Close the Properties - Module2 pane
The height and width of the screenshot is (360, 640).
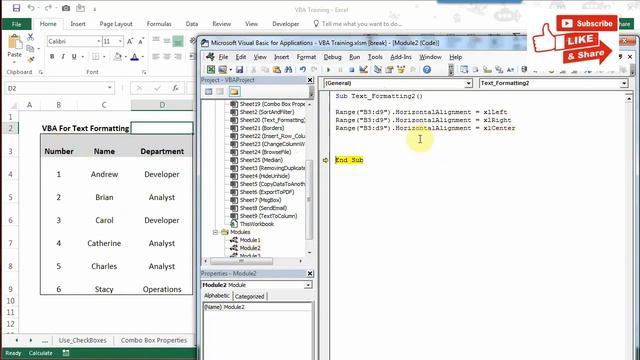[x=310, y=273]
